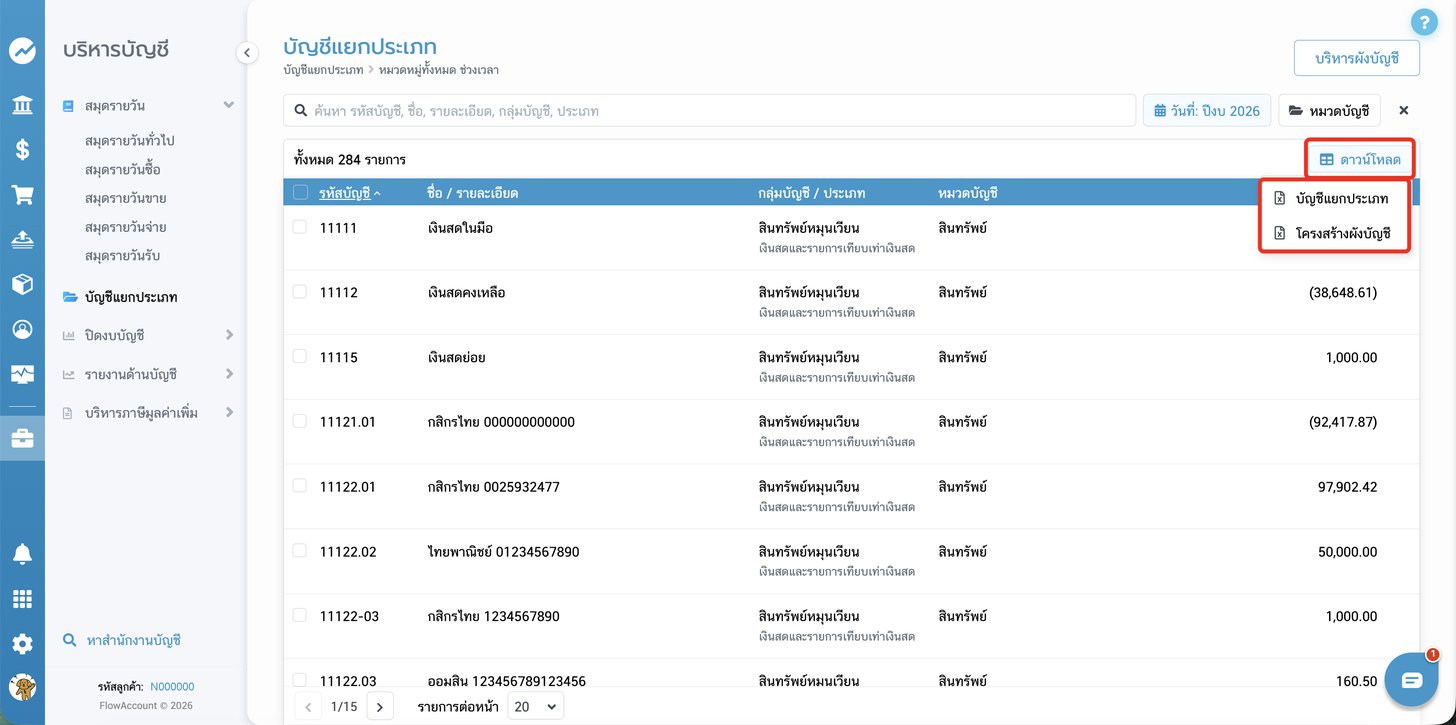The width and height of the screenshot is (1456, 725).
Task: Click the หมวดบัญชี filter button
Action: coord(1329,110)
